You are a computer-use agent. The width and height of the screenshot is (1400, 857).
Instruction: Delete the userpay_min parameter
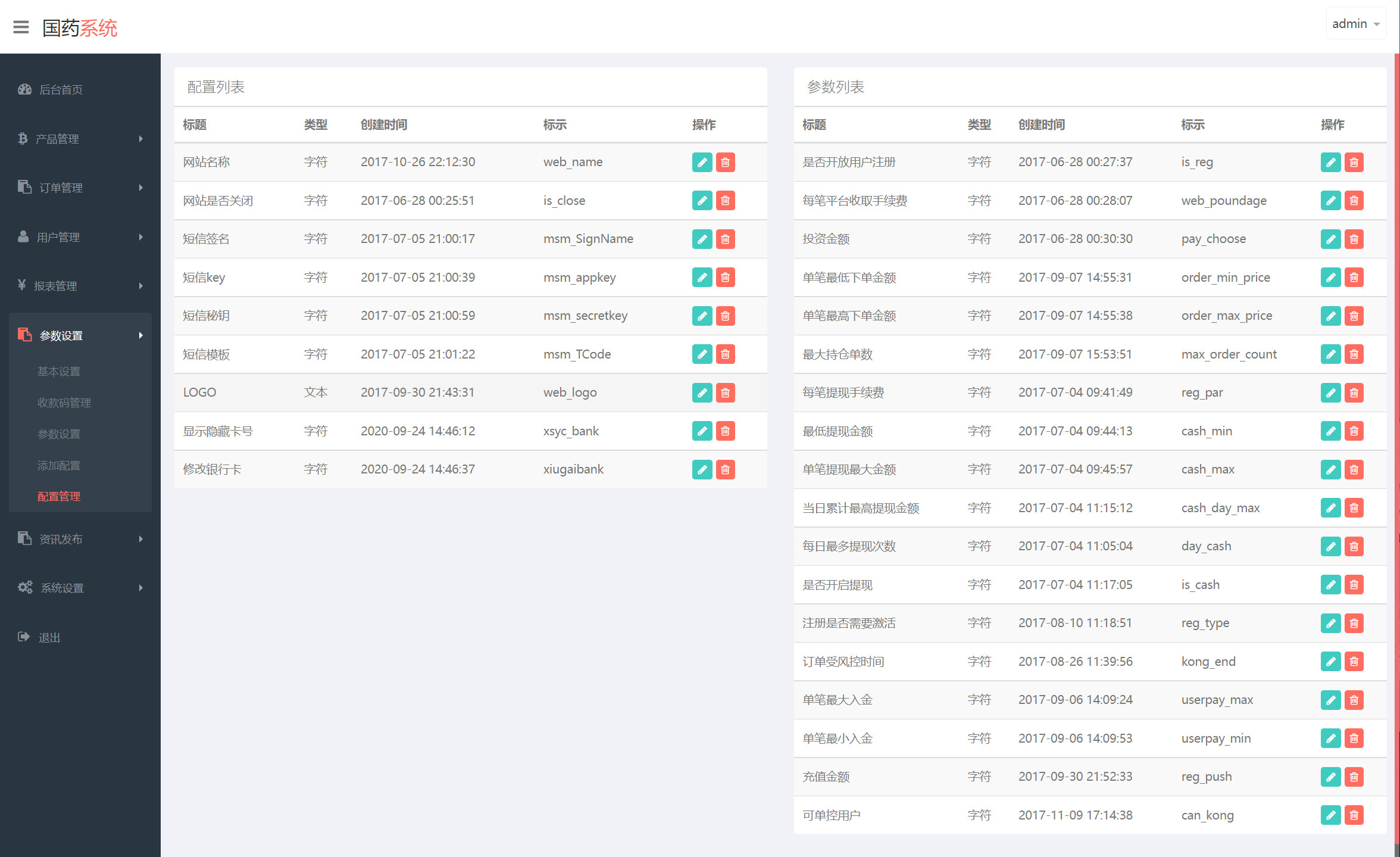1354,738
